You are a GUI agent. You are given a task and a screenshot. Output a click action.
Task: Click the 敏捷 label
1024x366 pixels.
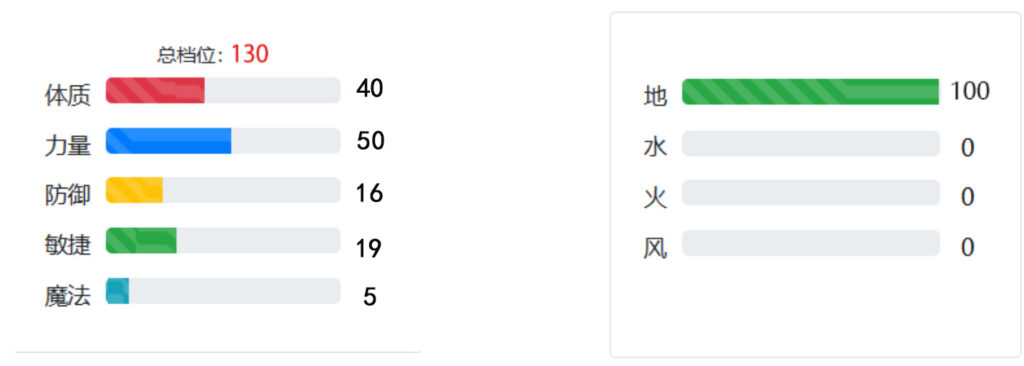point(67,244)
